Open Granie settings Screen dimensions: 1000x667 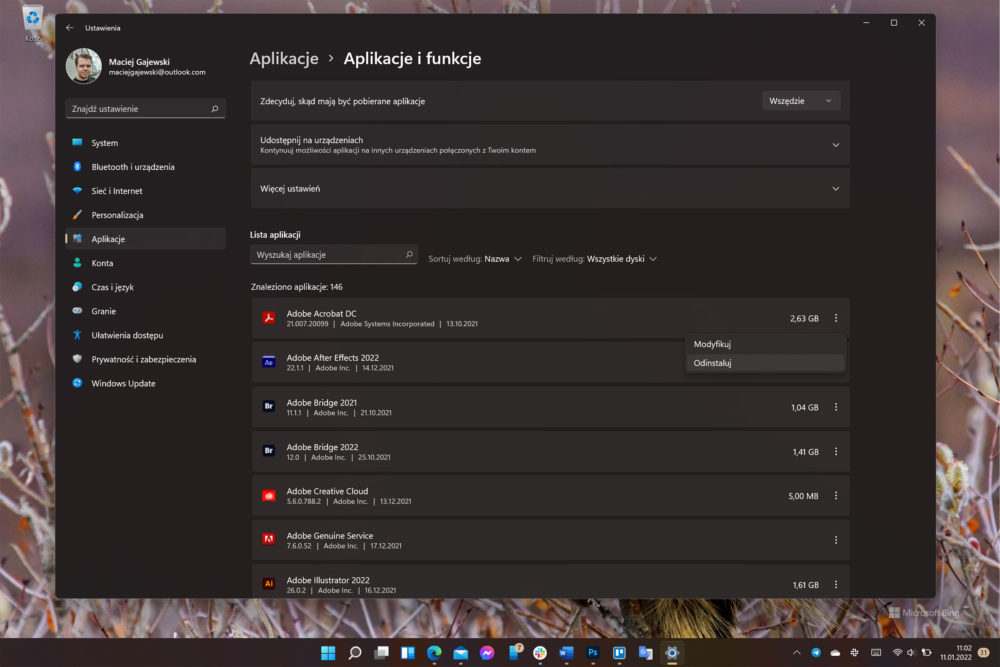pyautogui.click(x=145, y=311)
